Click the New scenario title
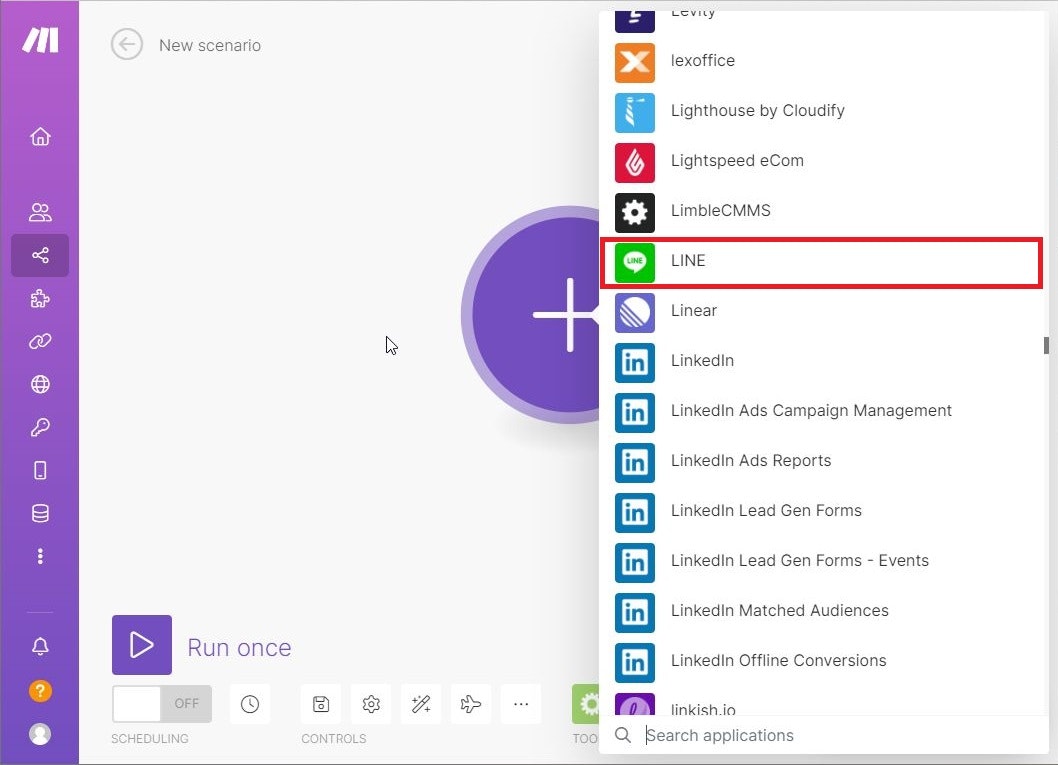The image size is (1058, 765). (x=210, y=45)
